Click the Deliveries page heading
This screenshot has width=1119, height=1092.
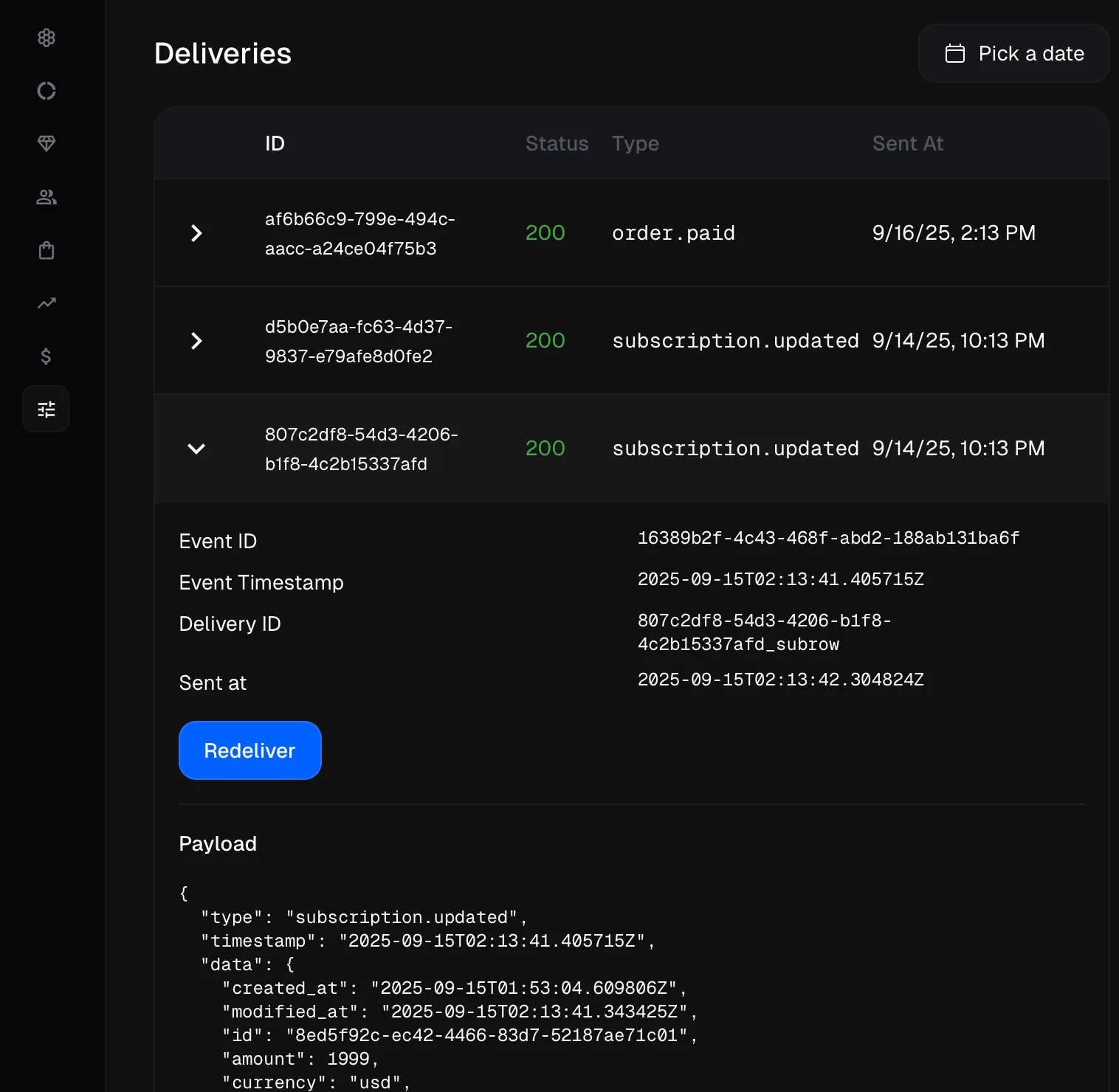(222, 52)
